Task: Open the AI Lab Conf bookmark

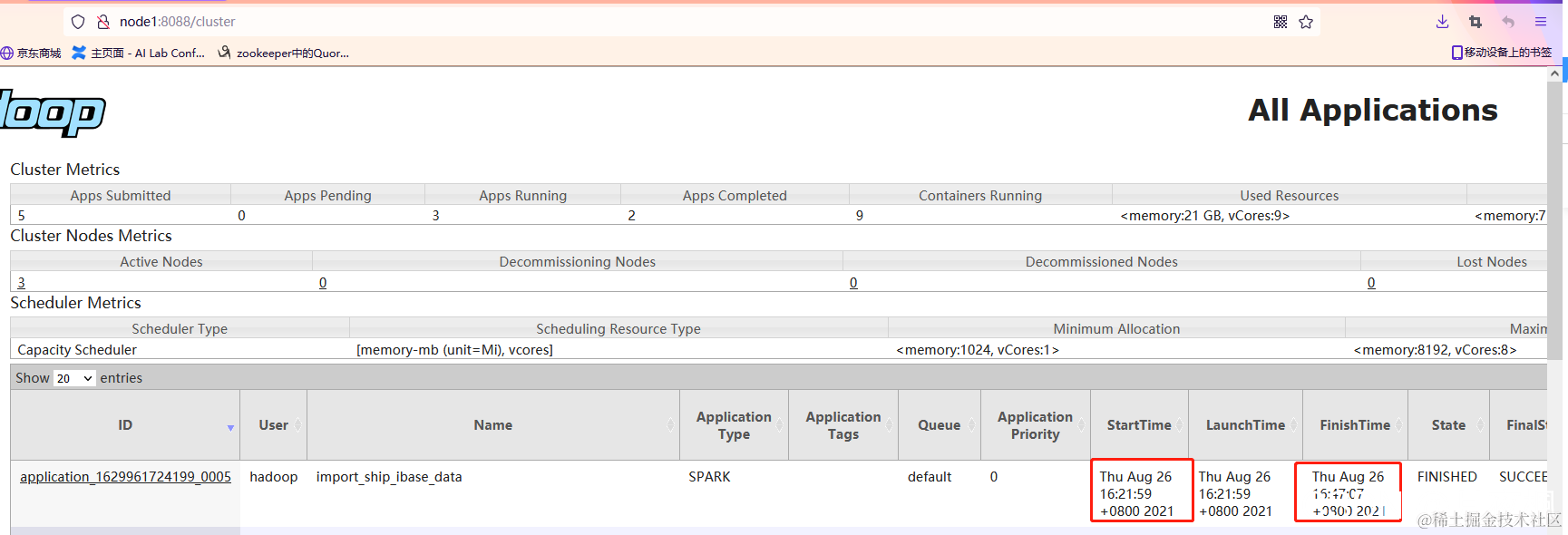Action: click(139, 53)
